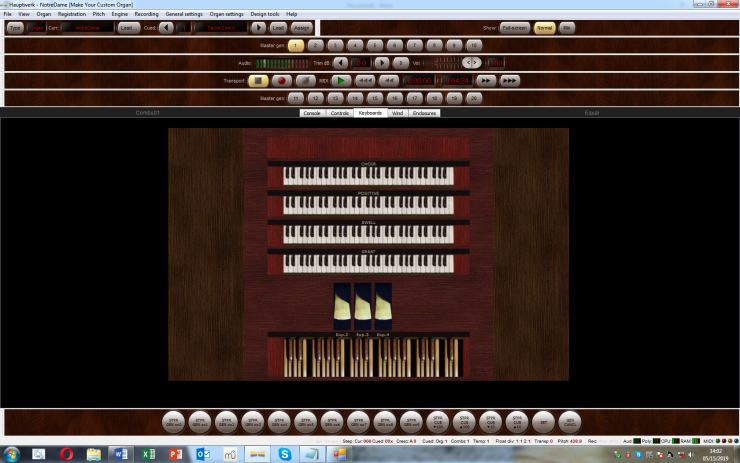
Task: Toggle master general piston 20
Action: pyautogui.click(x=474, y=98)
